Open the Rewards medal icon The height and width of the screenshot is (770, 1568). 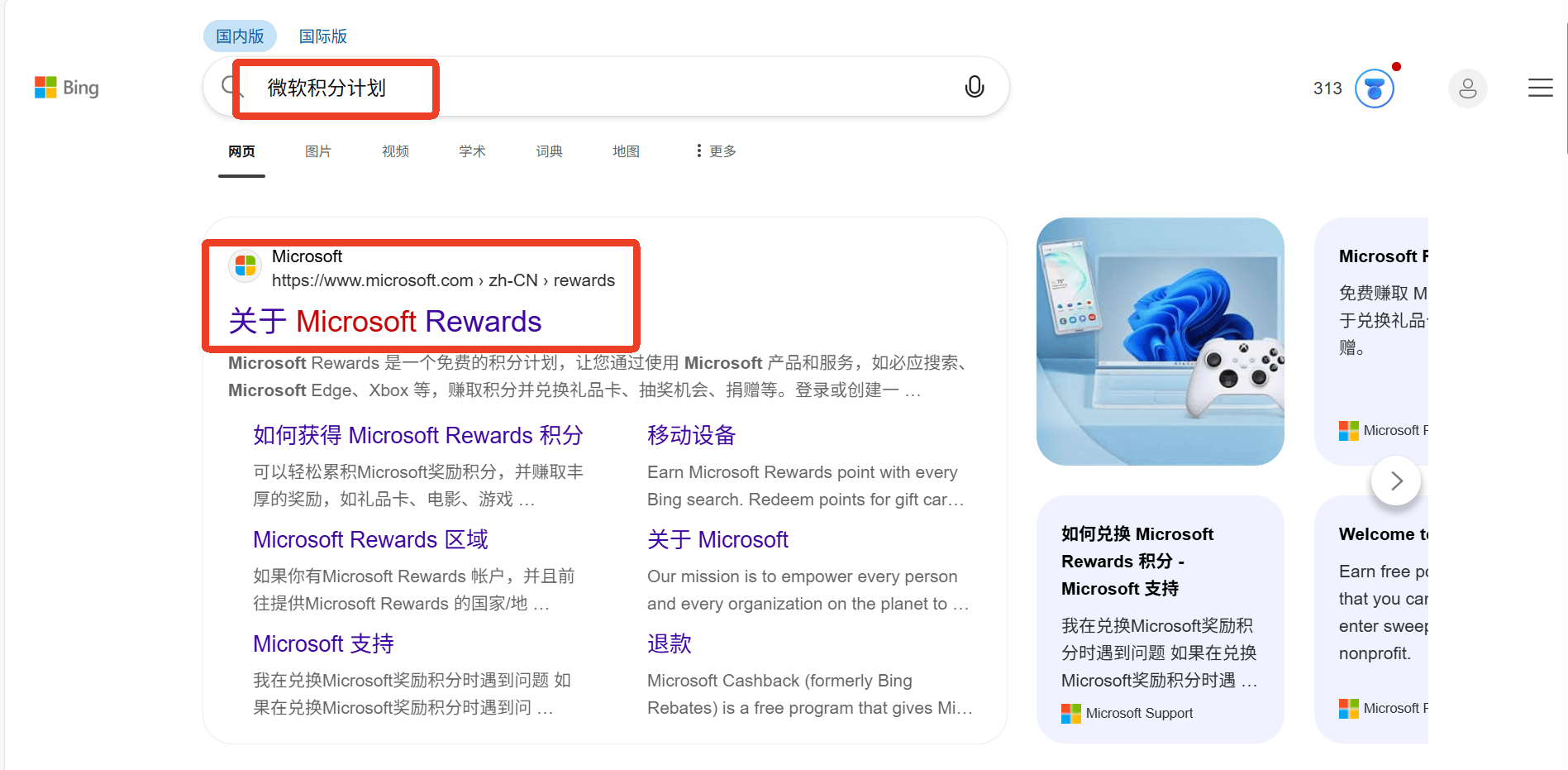[1374, 88]
